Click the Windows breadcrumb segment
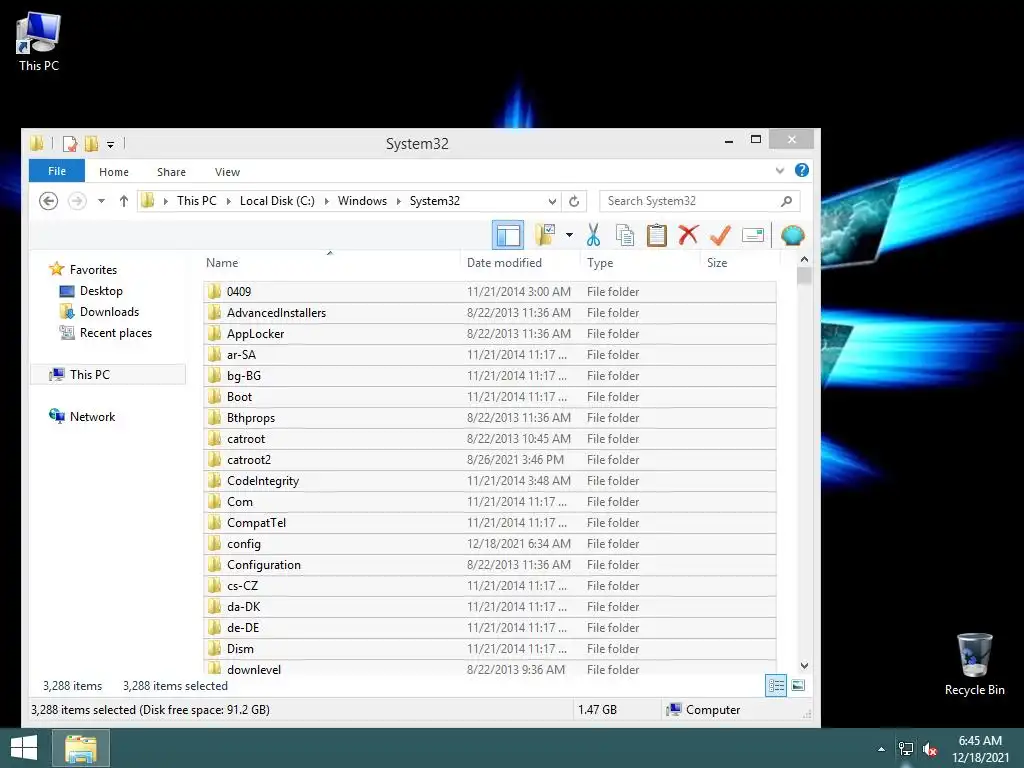Image resolution: width=1024 pixels, height=768 pixels. coord(362,200)
